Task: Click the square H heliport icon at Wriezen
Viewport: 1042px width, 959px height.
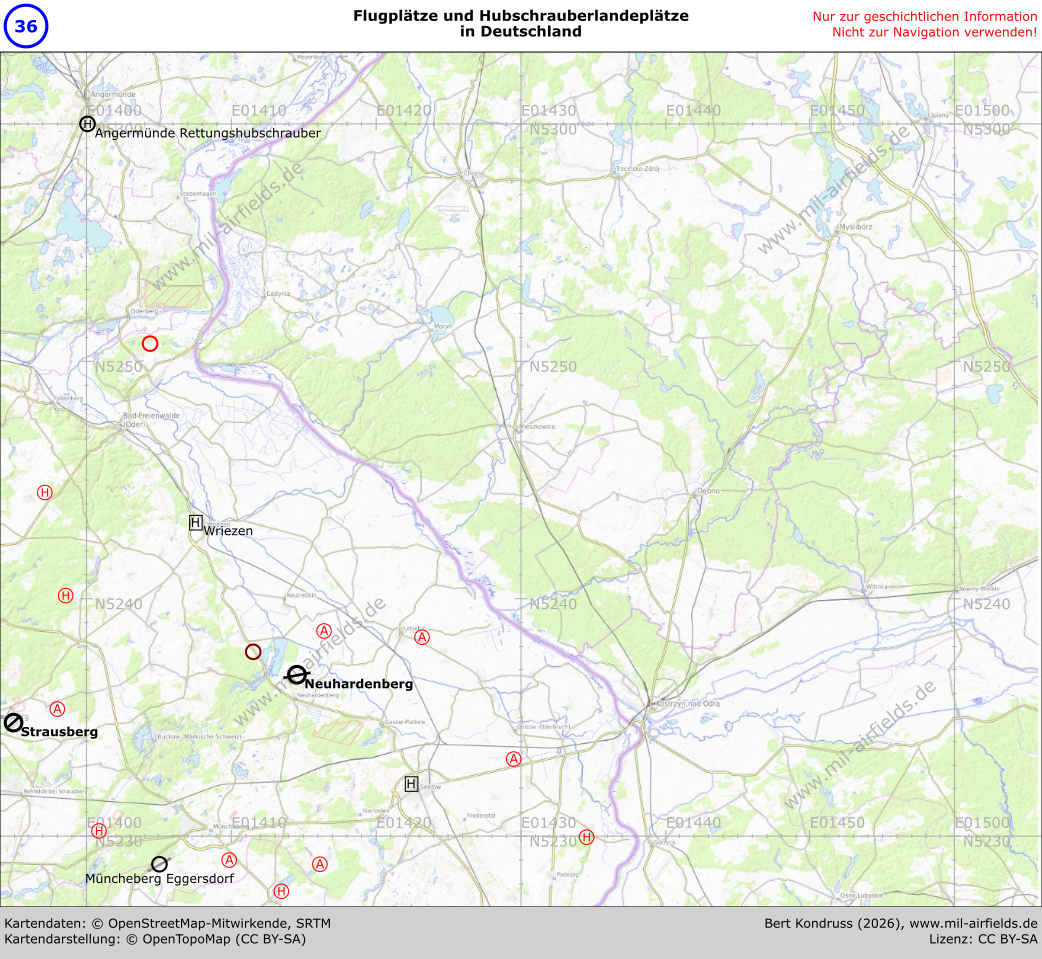Action: 196,522
